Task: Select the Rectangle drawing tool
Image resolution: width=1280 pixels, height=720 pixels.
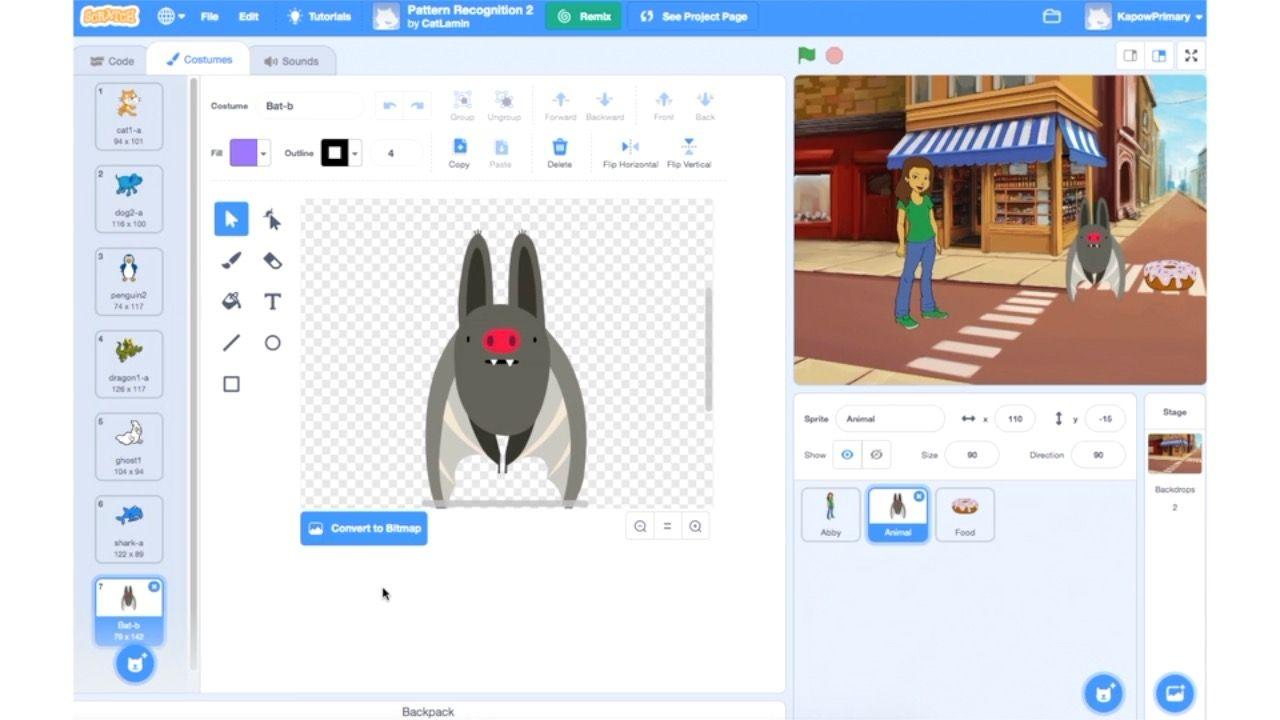Action: point(231,384)
